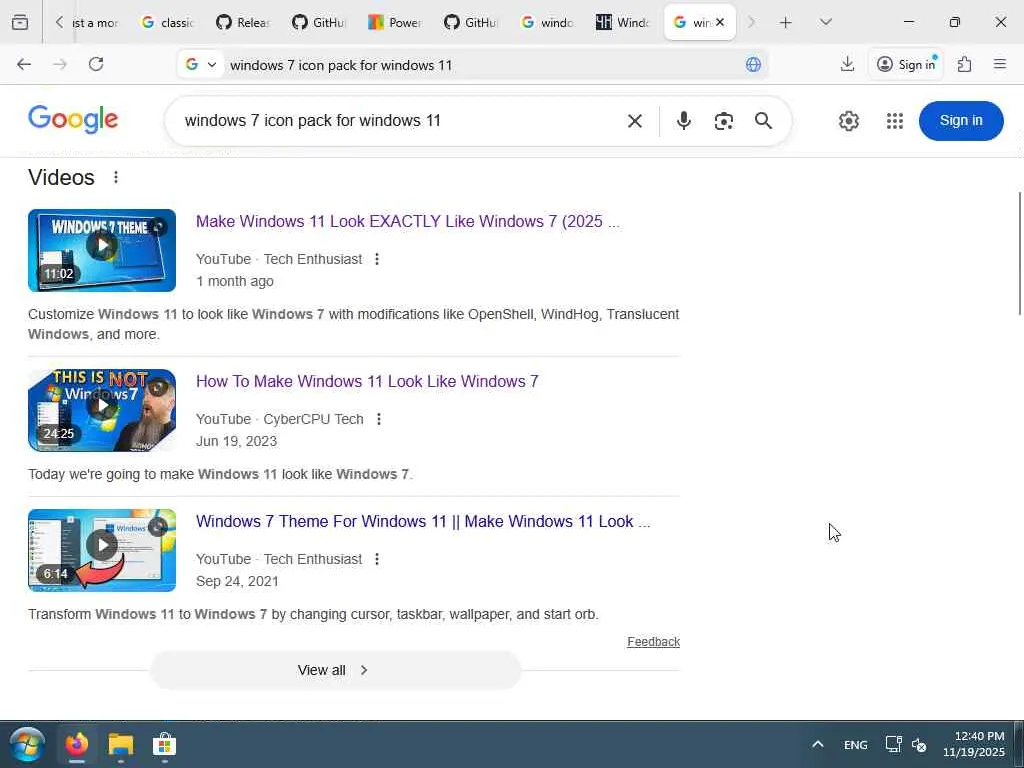
Task: Open 'Make Windows 11 Look EXACTLY' link
Action: coord(408,221)
